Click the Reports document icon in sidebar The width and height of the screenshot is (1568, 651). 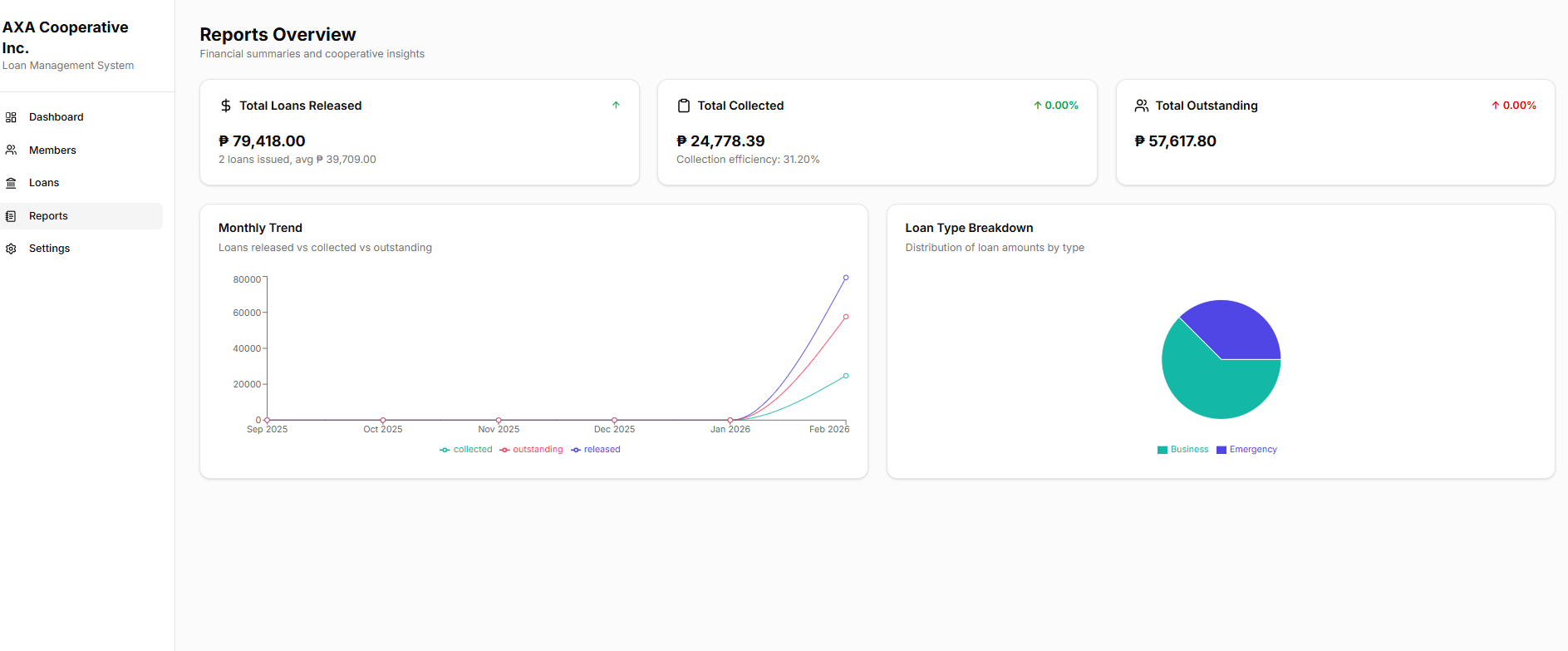[x=11, y=216]
